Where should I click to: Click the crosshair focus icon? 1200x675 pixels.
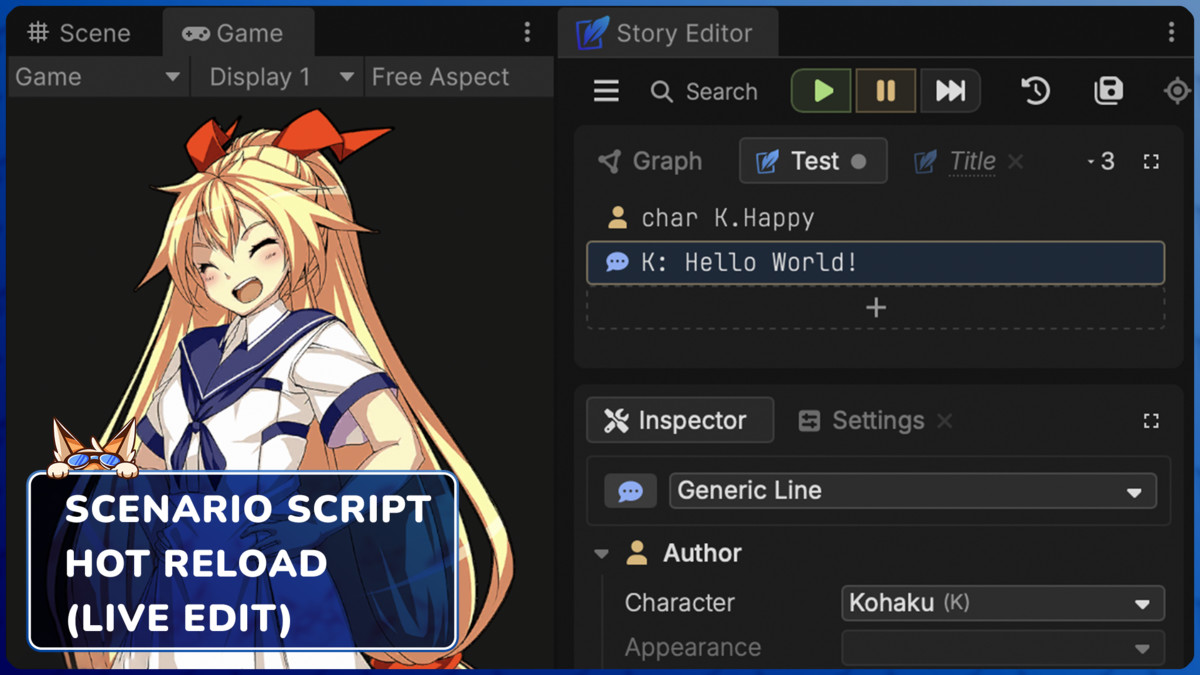point(1176,90)
